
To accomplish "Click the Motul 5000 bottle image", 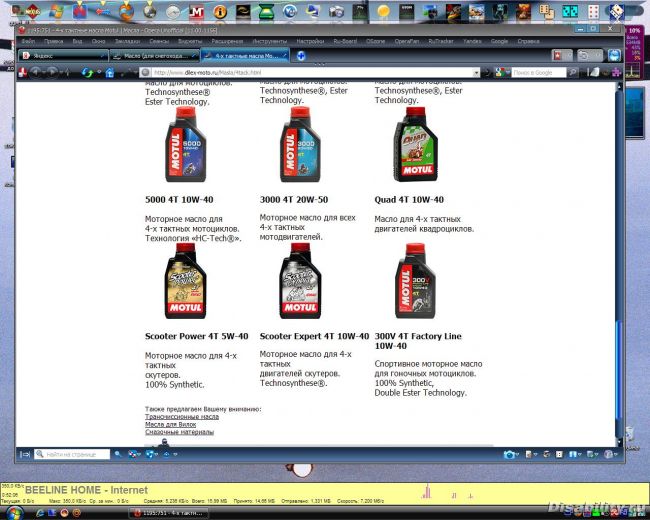I will tap(185, 144).
